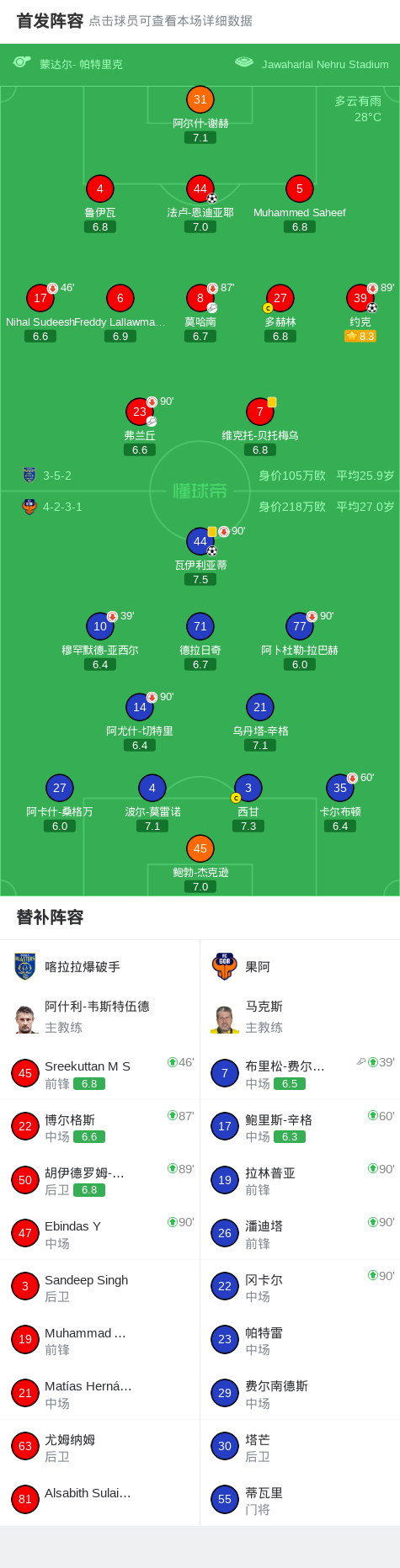Open player 3 西甘 details
Viewport: 400px width, 1568px height.
tap(248, 788)
